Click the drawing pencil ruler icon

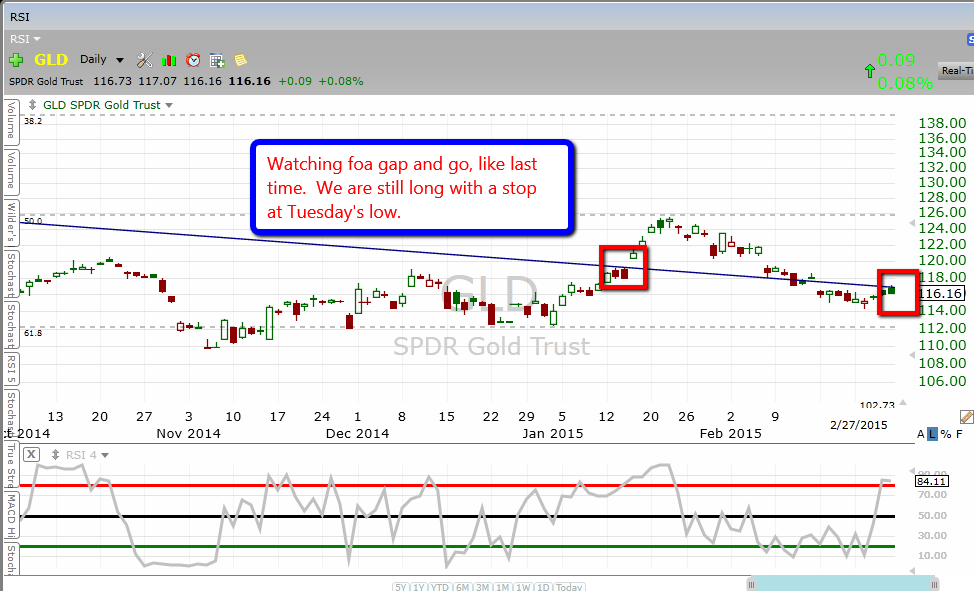(x=967, y=416)
